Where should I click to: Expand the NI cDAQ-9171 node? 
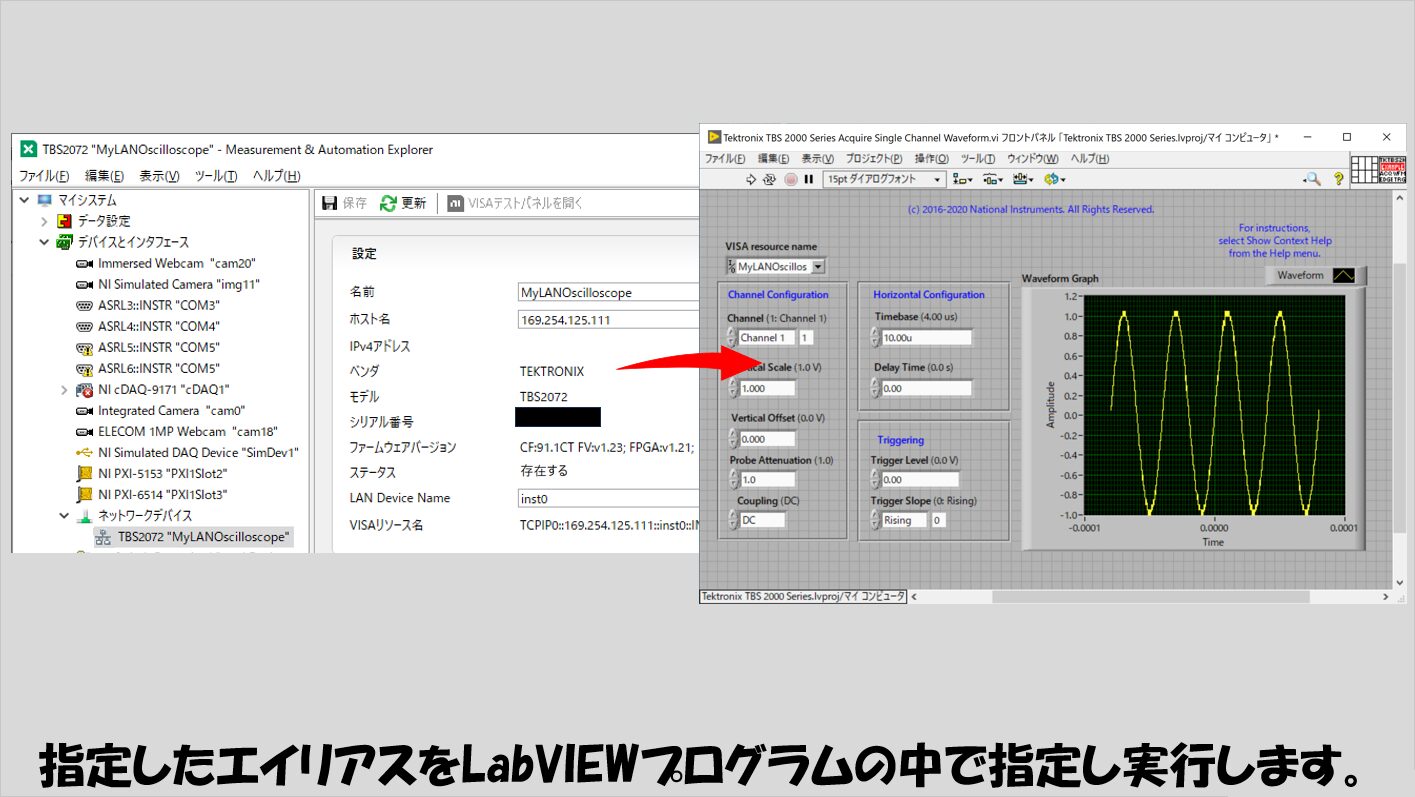64,389
